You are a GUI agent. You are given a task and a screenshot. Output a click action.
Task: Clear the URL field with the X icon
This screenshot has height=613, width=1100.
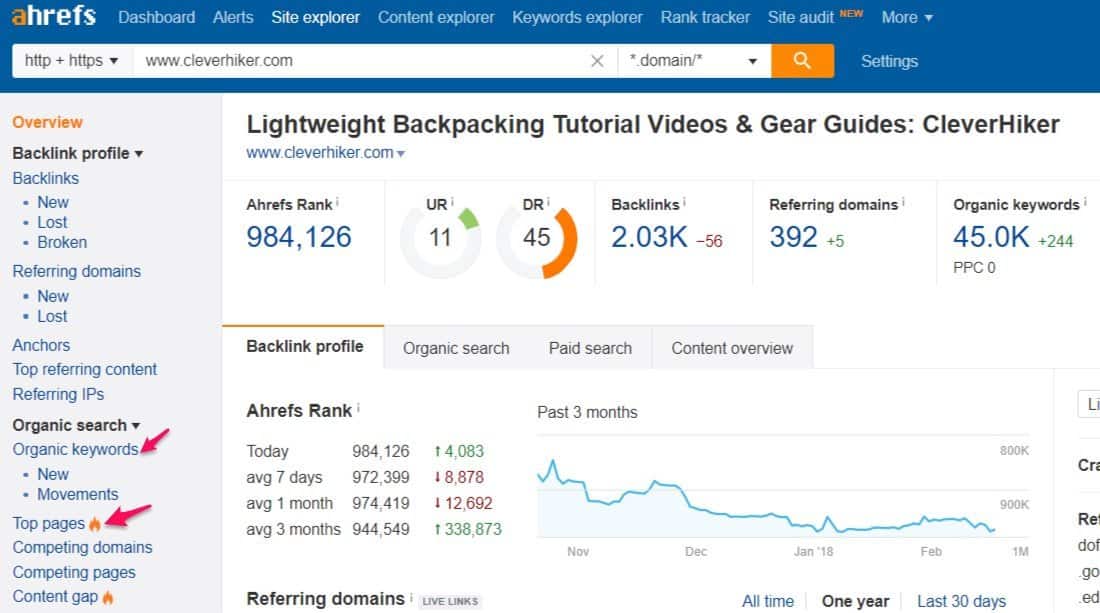coord(597,61)
